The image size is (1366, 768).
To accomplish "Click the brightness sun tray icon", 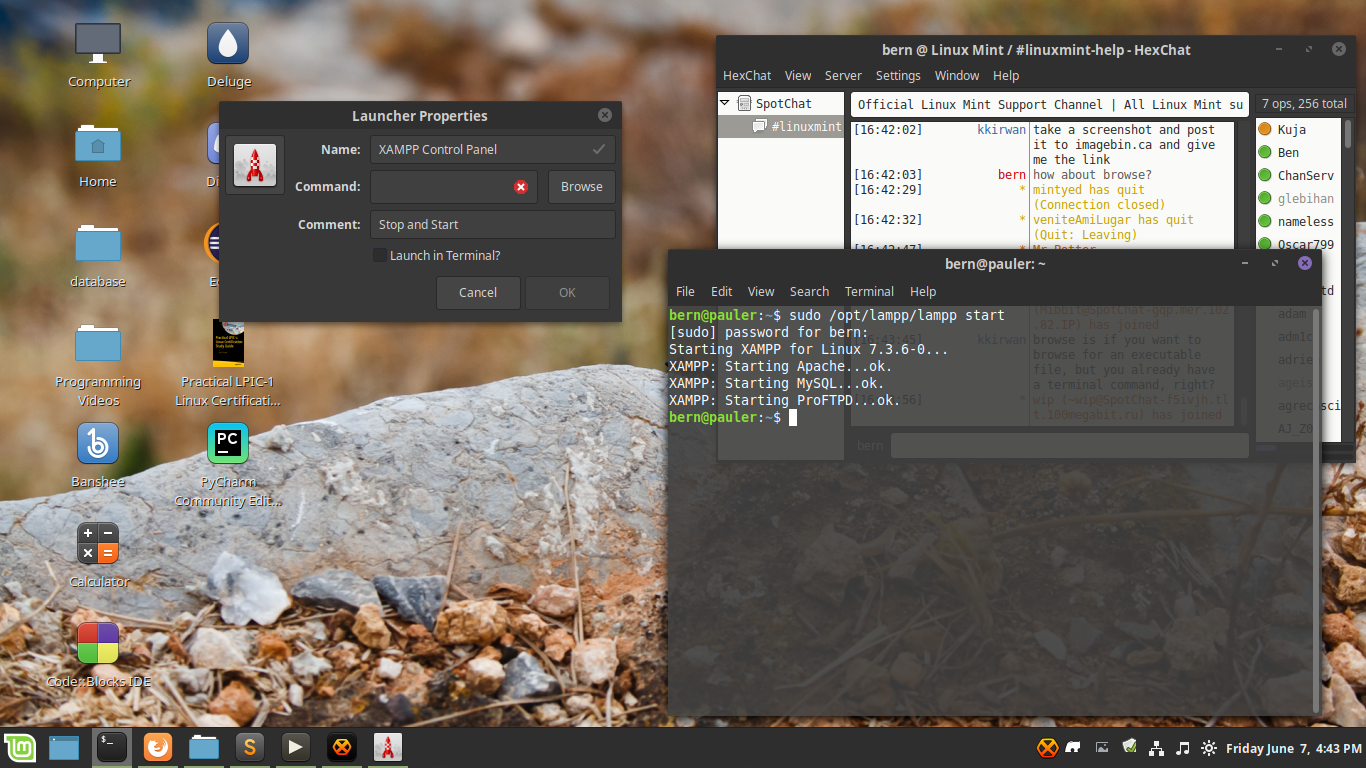I will [x=1209, y=747].
